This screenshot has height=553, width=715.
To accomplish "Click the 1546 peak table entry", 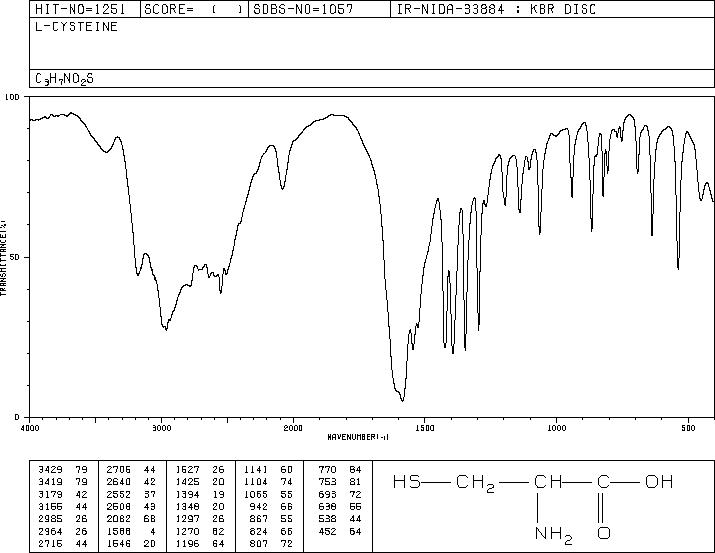I will point(119,543).
